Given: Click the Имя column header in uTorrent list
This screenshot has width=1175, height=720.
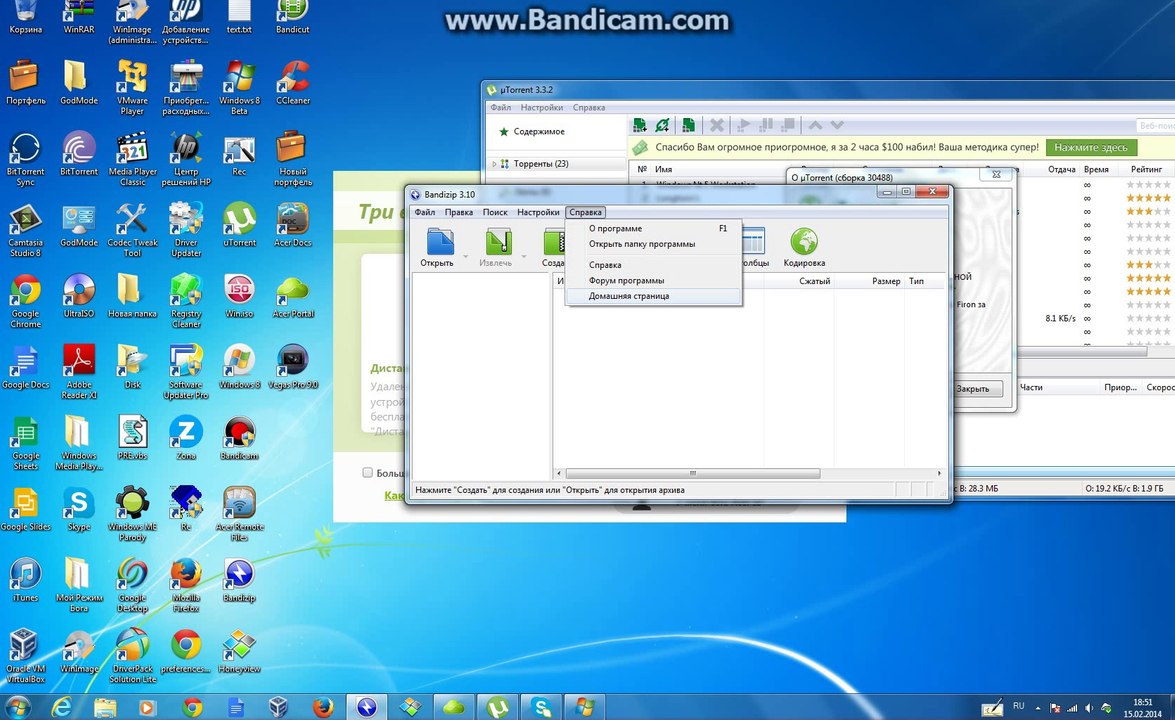Looking at the screenshot, I should [x=664, y=169].
